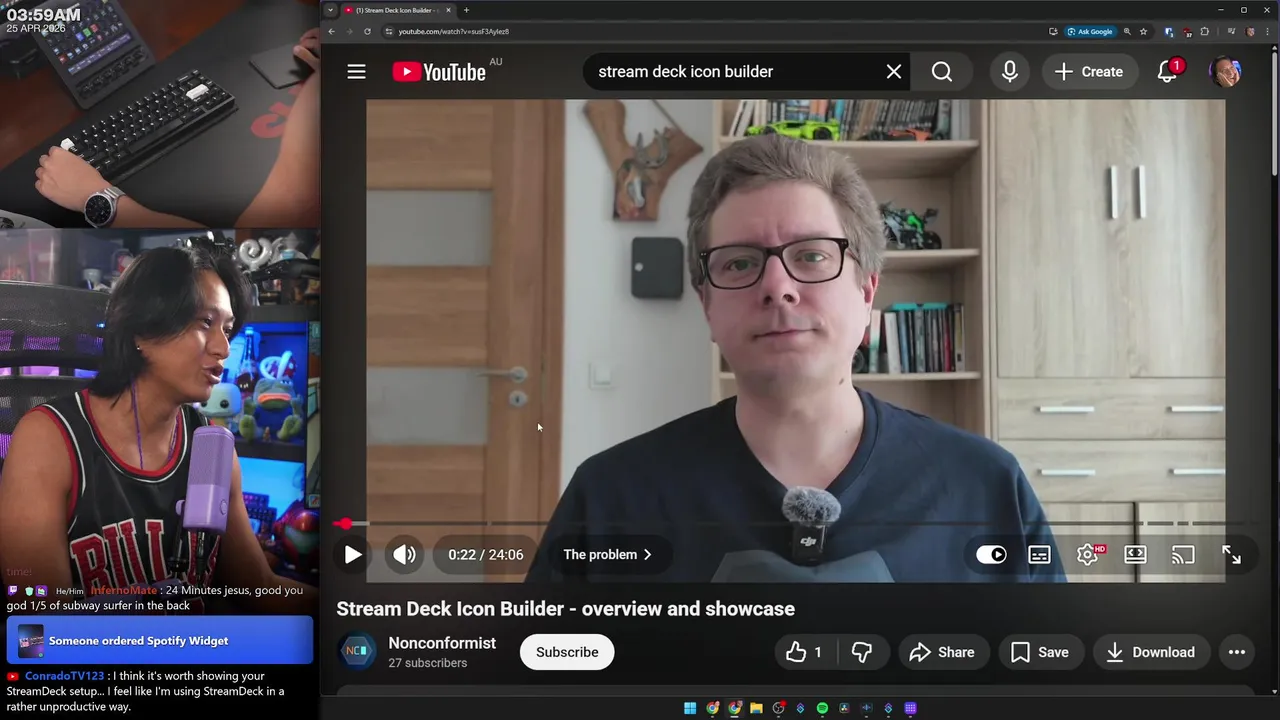
Task: Open Spotify from taskbar
Action: pos(822,708)
